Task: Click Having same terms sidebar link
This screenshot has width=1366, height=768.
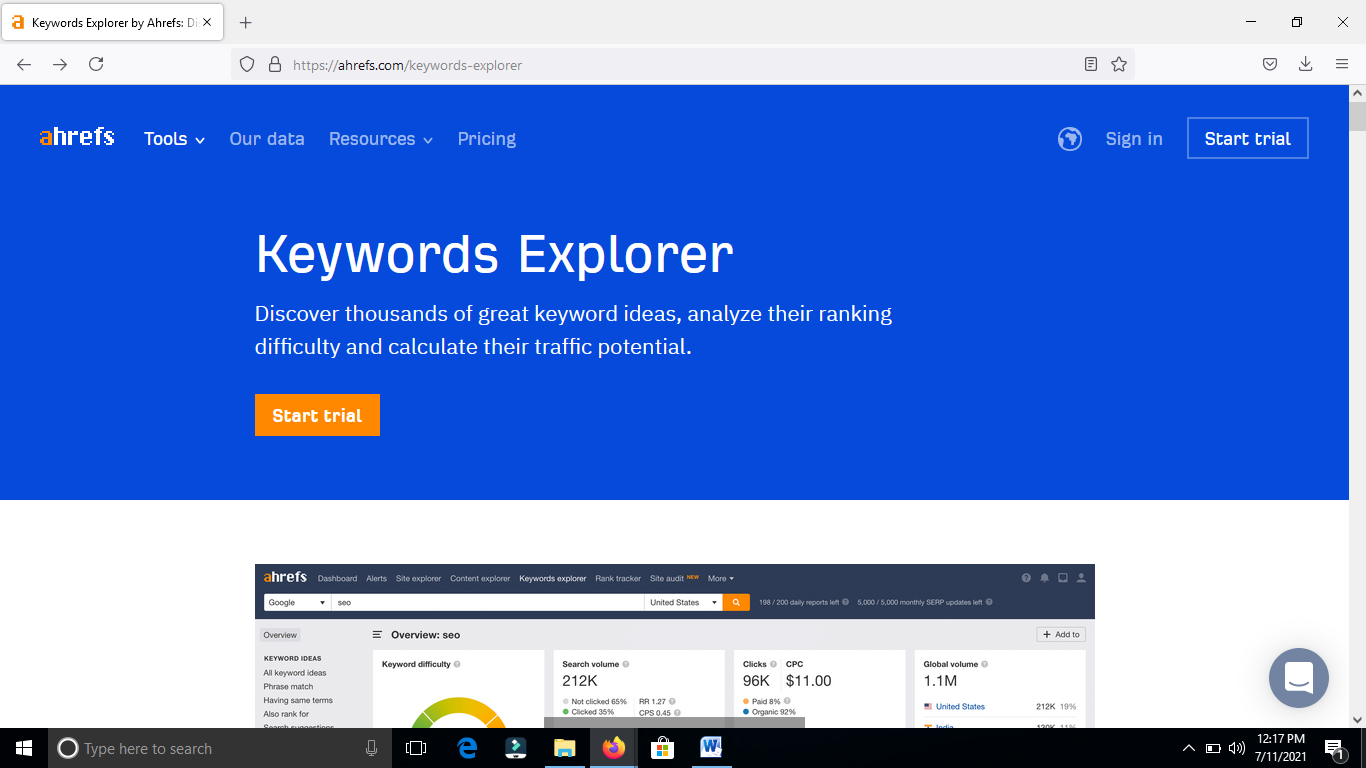Action: (298, 700)
